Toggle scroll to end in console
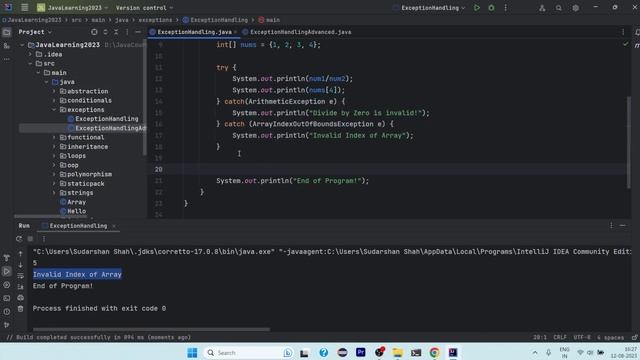This screenshot has width=640, height=360. (20, 287)
